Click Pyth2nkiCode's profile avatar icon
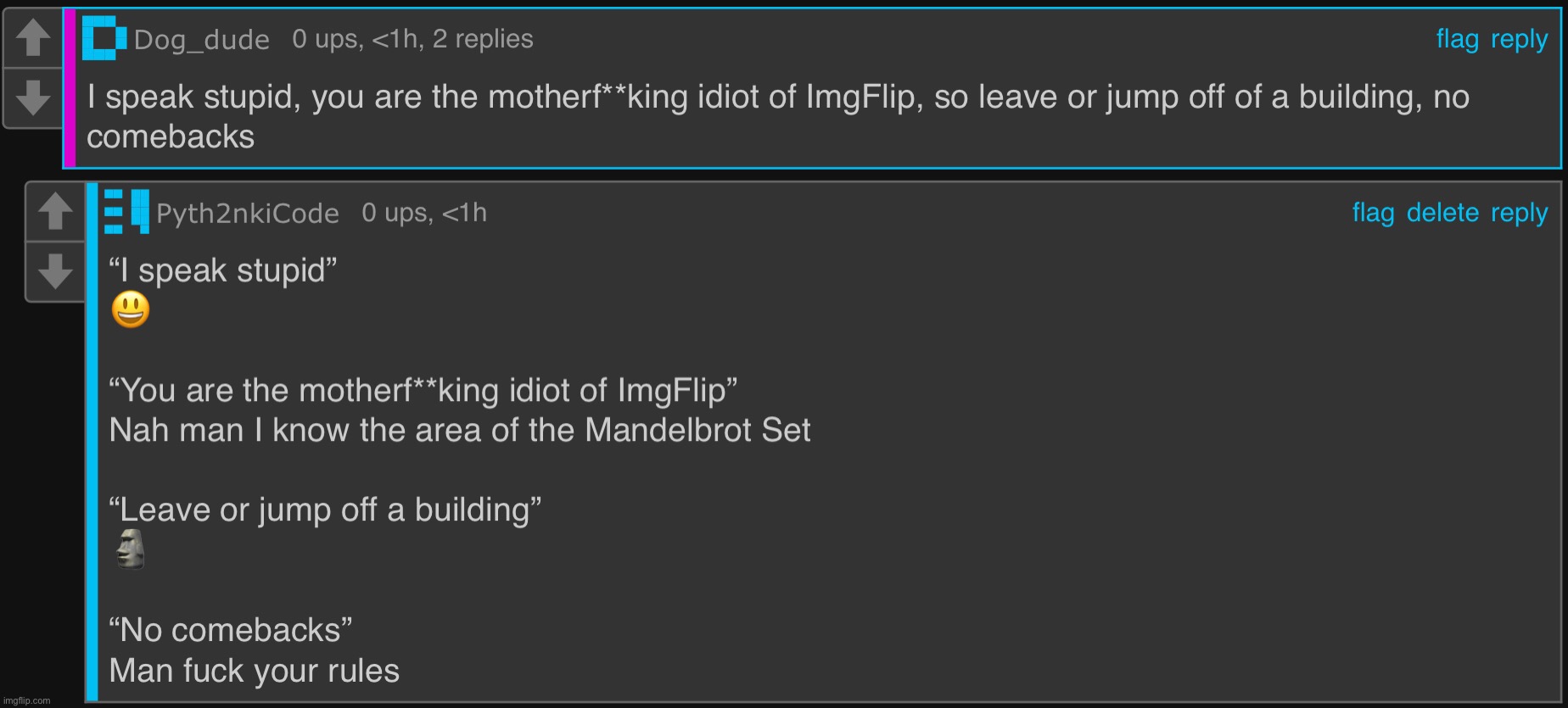 point(125,211)
